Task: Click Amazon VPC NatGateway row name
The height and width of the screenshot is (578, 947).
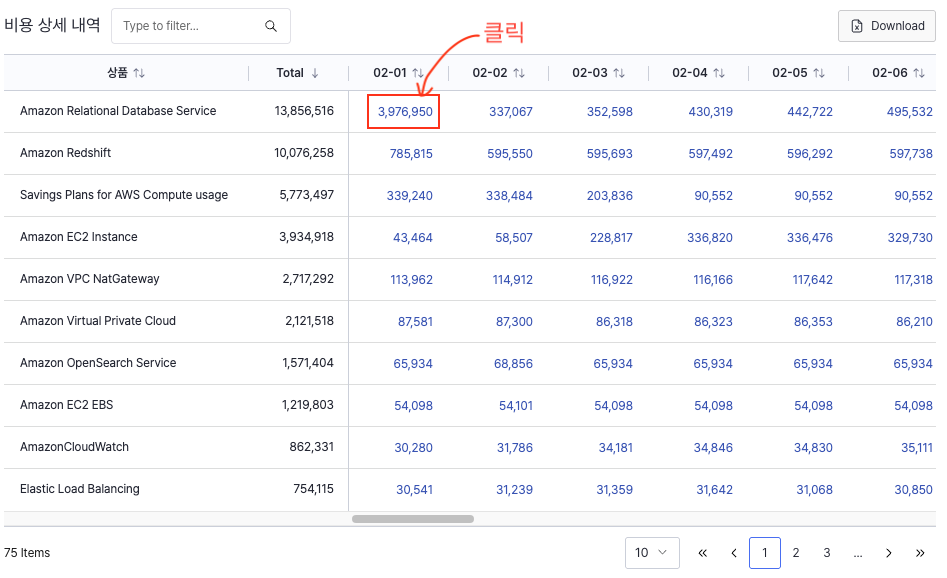Action: tap(90, 278)
